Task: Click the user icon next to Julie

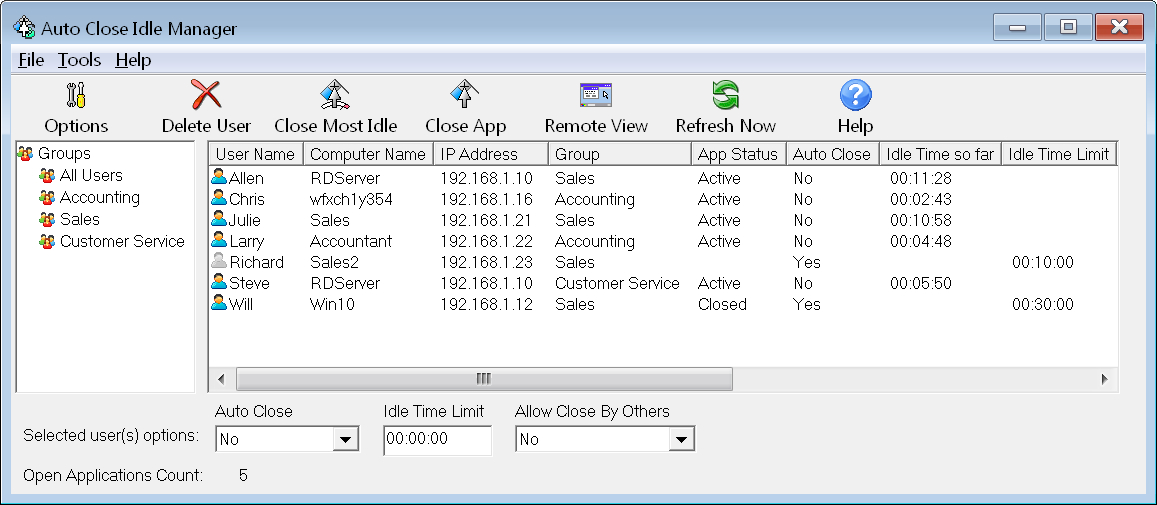Action: tap(219, 219)
